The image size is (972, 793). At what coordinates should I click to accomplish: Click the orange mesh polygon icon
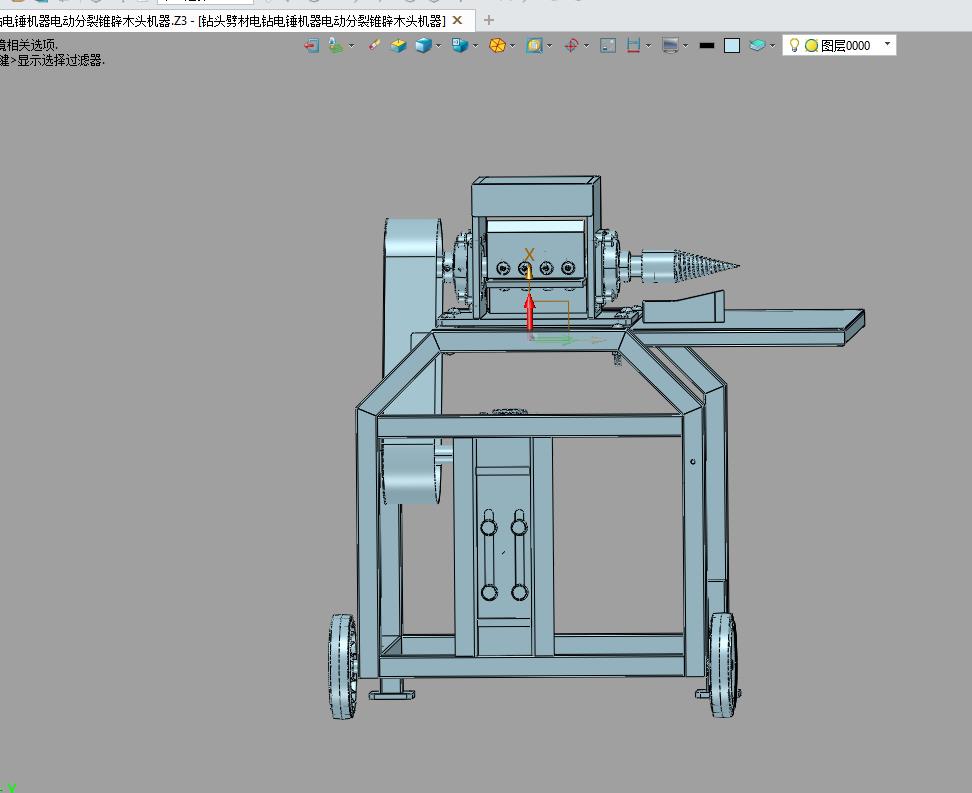tap(497, 45)
